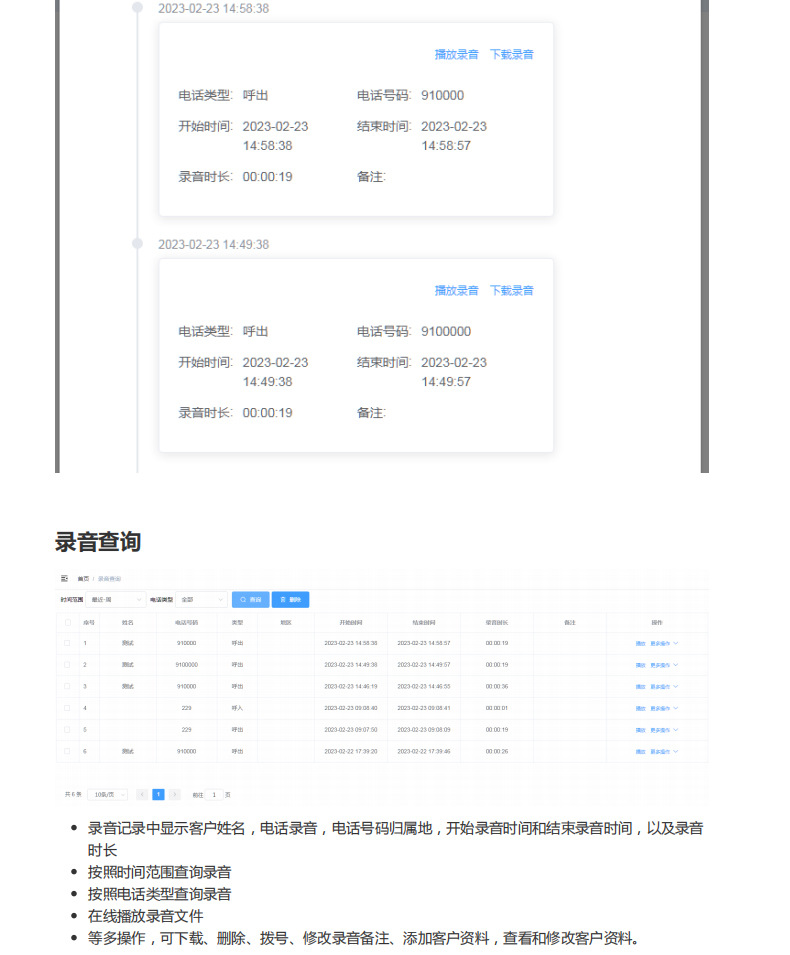Click the 开始时间 column header
The height and width of the screenshot is (955, 790).
pyautogui.click(x=351, y=622)
